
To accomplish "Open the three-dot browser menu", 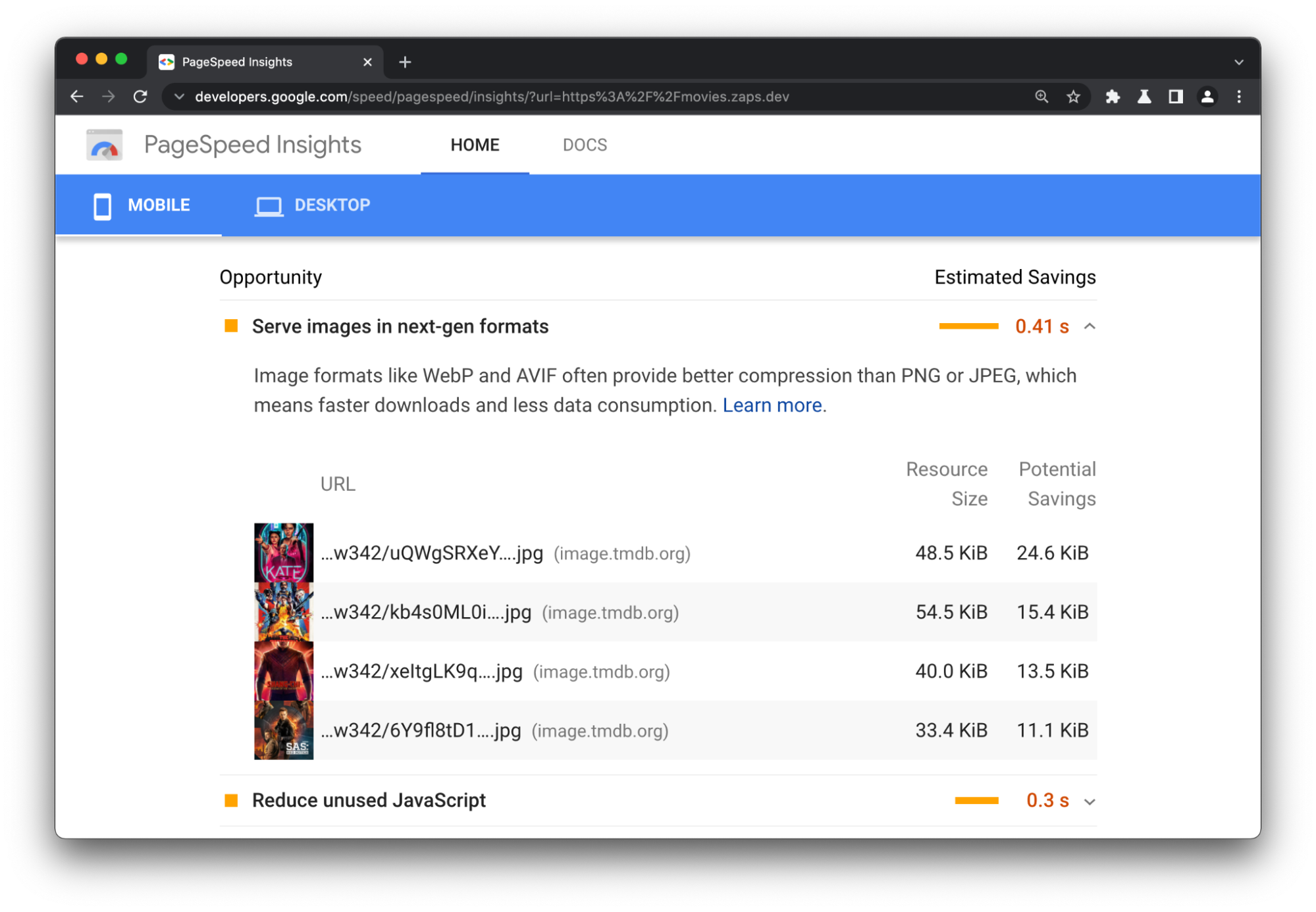I will (x=1238, y=96).
